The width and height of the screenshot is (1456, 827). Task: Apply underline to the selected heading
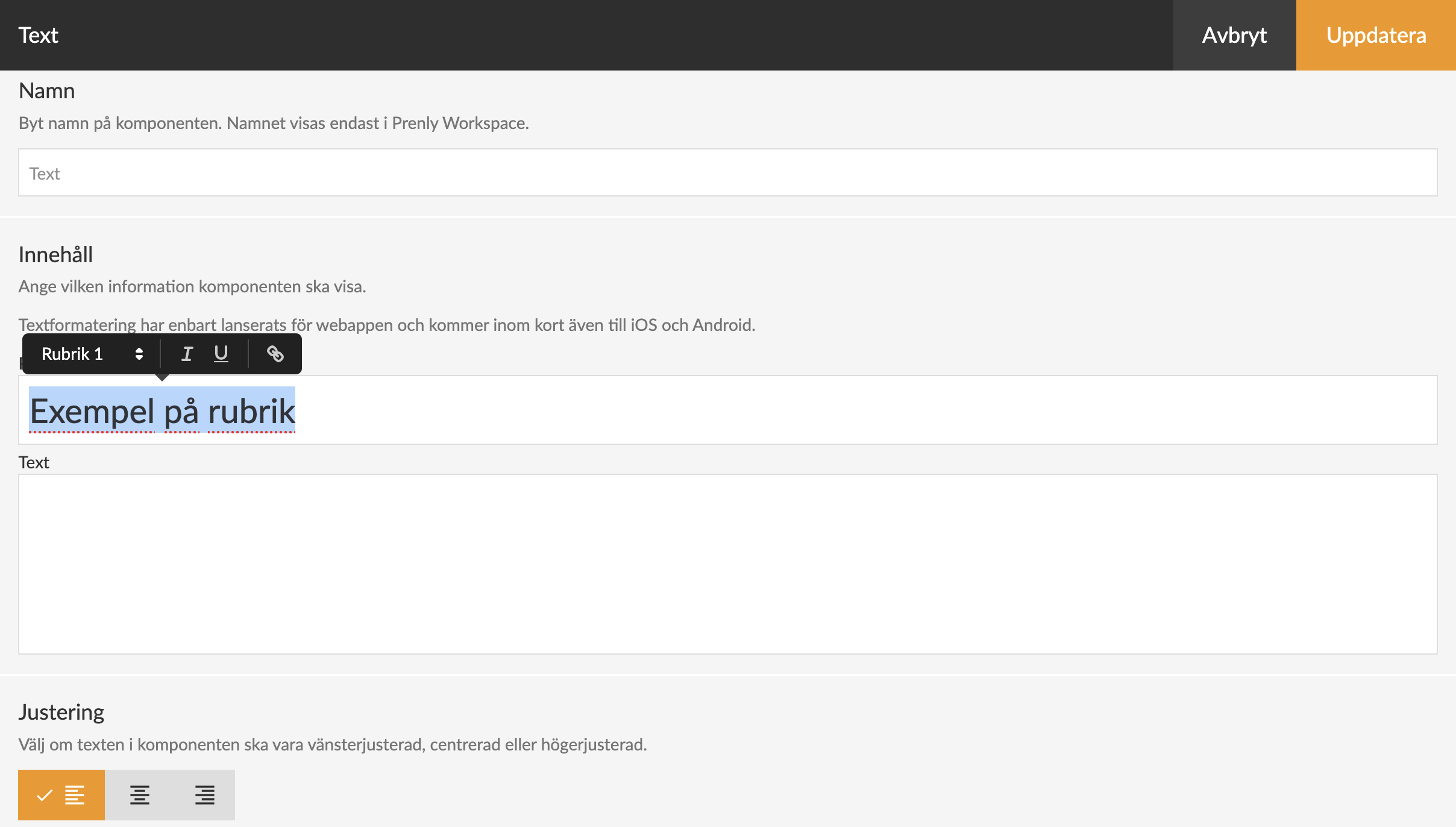(x=221, y=354)
